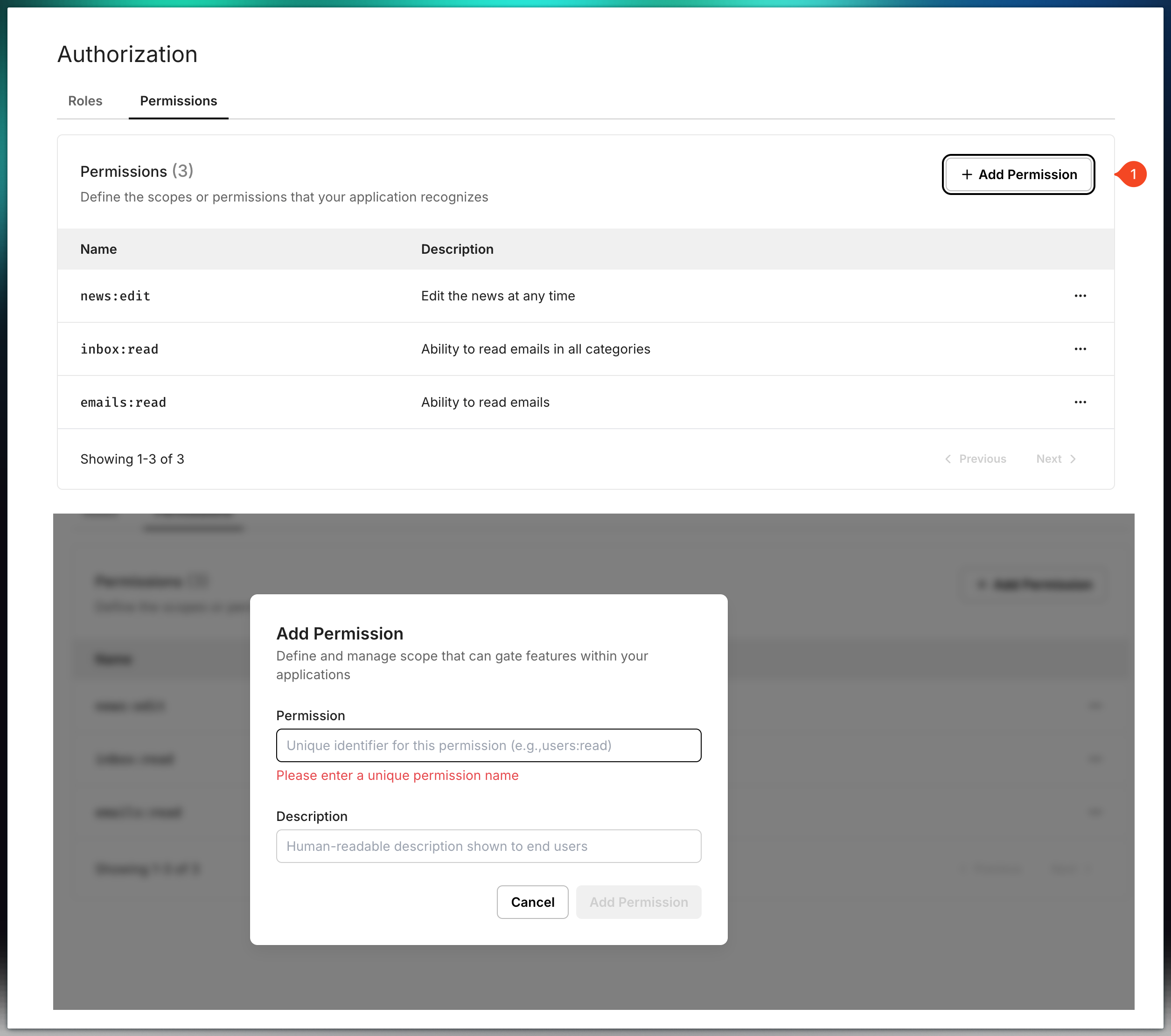
Task: Switch to the Roles tab
Action: (85, 101)
